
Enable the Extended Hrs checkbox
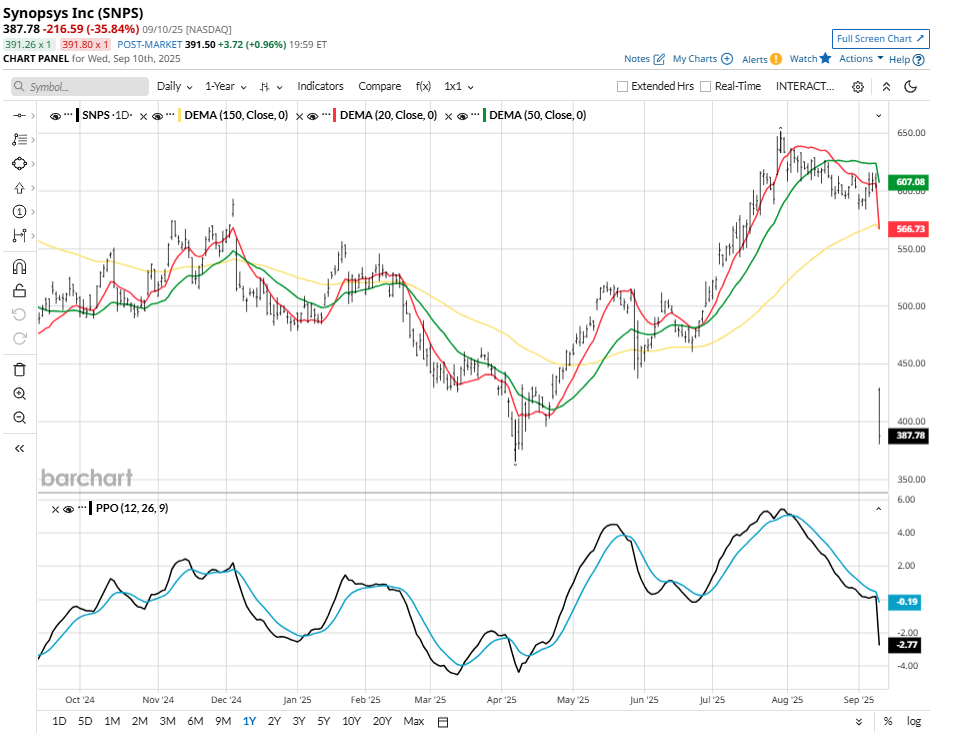[623, 87]
